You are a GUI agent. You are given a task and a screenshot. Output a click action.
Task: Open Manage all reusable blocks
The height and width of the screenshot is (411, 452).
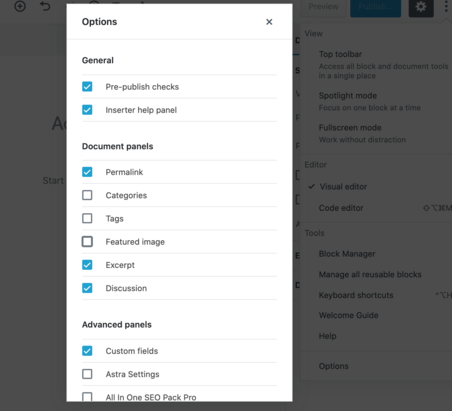click(x=370, y=275)
